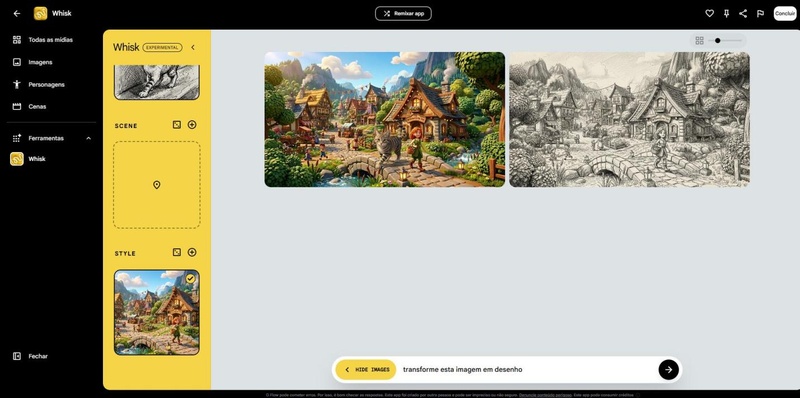800x398 pixels.
Task: Click the Fechar panel icon
Action: 17,356
